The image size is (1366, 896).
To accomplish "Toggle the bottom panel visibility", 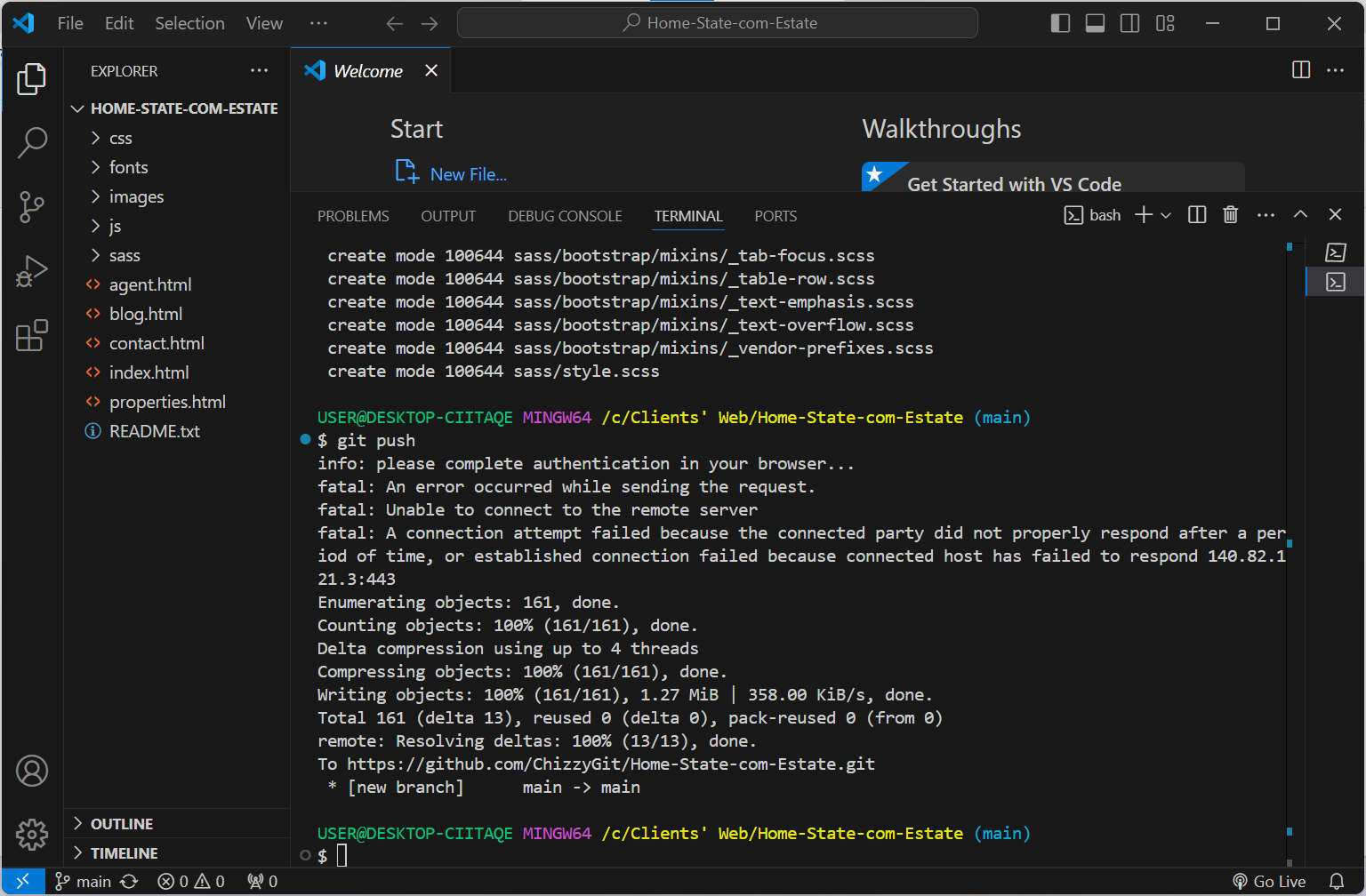I will tap(1095, 23).
